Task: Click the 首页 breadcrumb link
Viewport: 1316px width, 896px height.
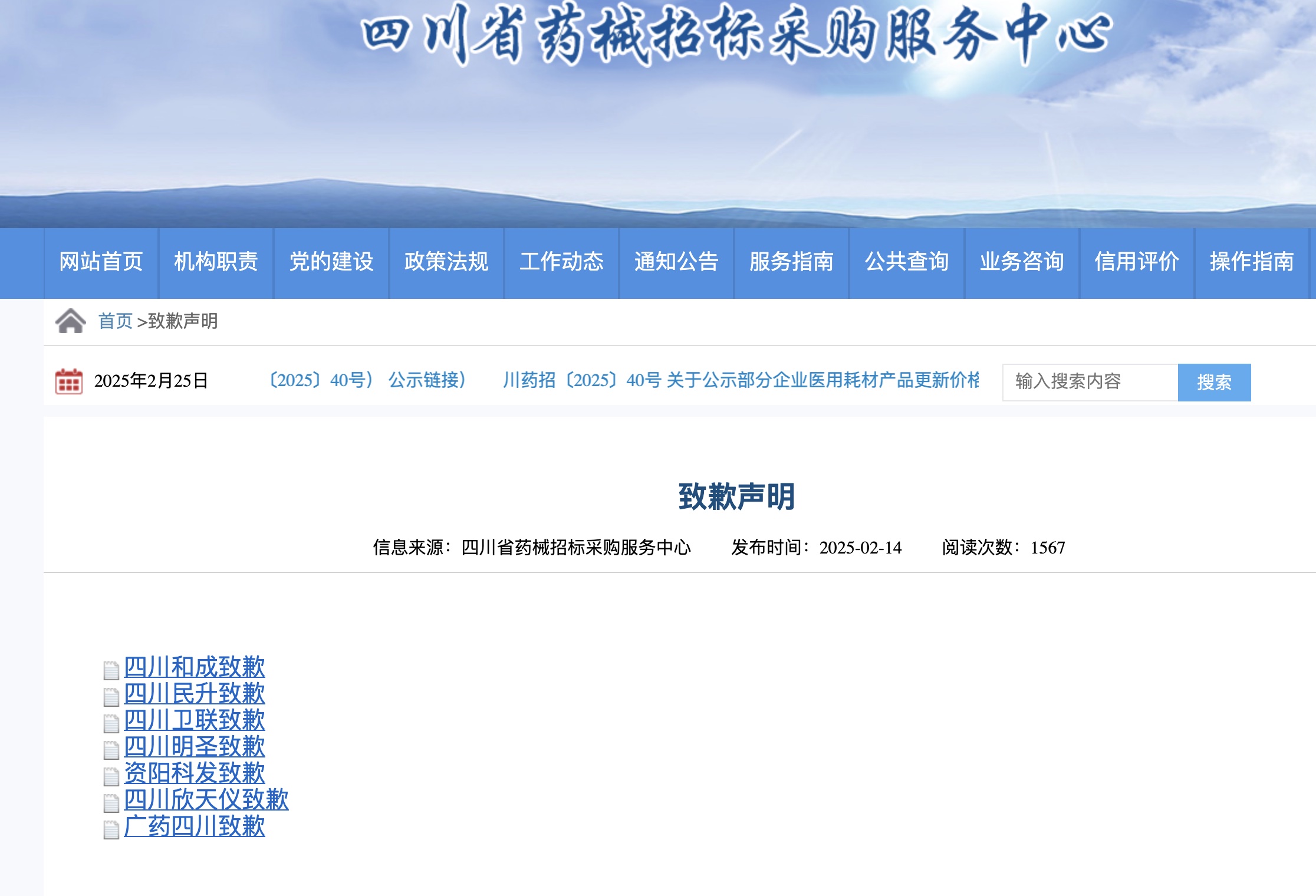Action: tap(115, 321)
